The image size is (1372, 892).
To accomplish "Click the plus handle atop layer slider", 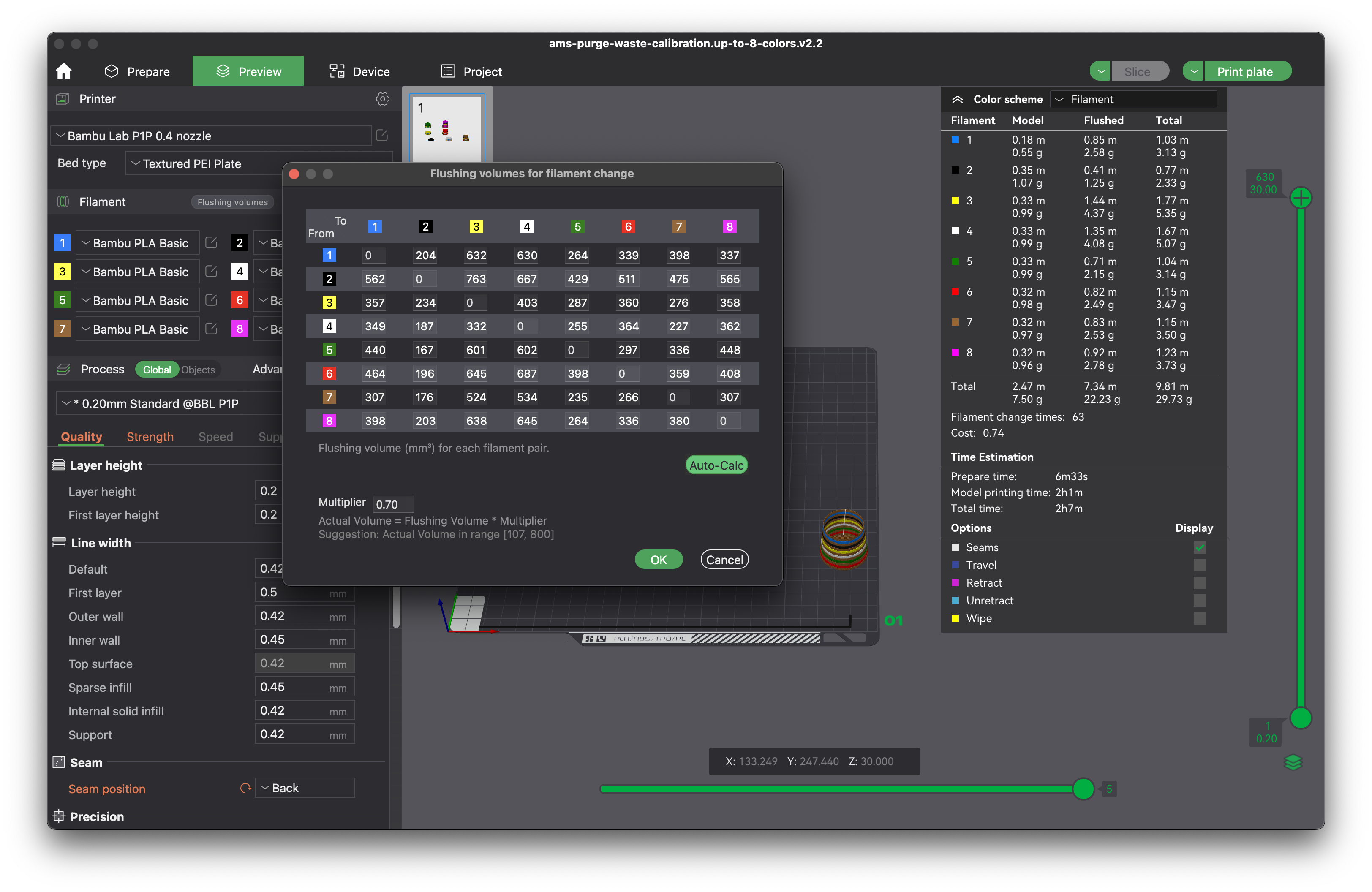I will click(x=1301, y=198).
